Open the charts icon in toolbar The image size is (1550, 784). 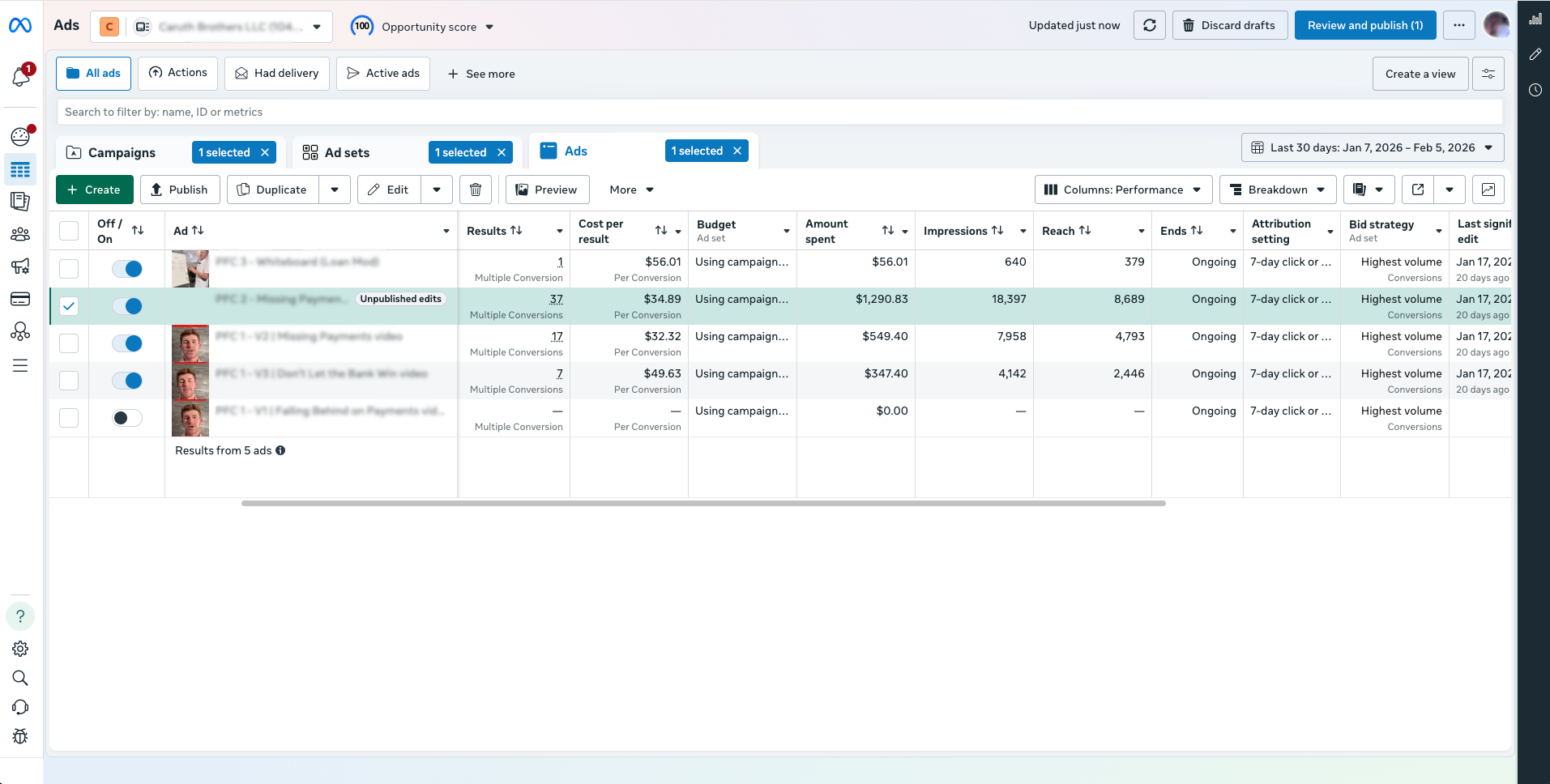click(1488, 190)
